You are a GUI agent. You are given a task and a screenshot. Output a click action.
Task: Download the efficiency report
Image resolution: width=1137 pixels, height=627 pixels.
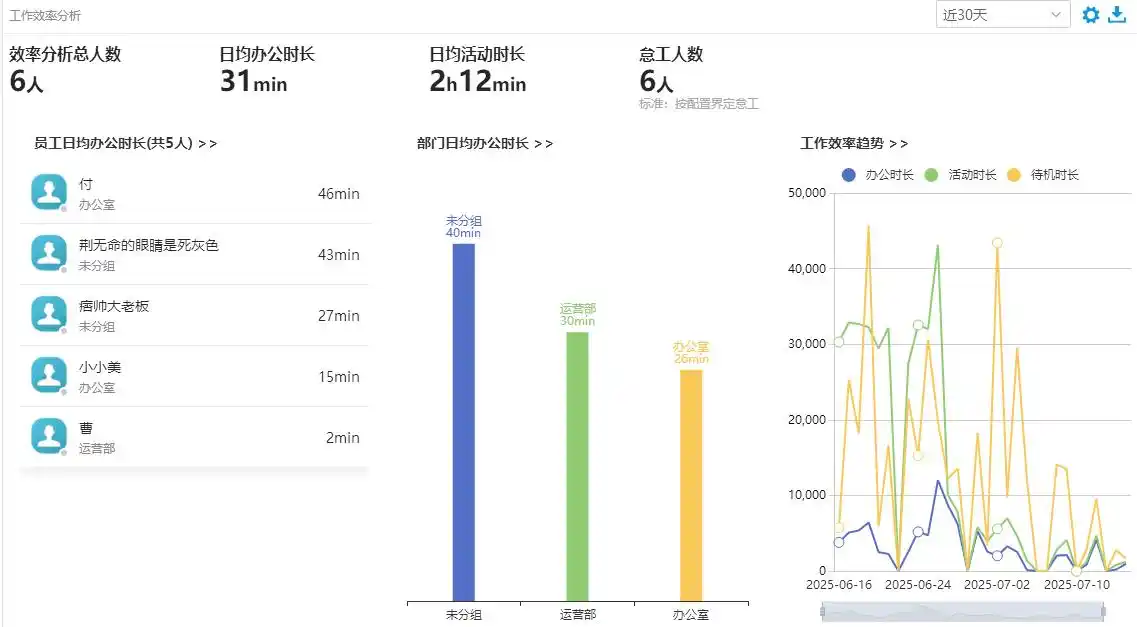tap(1117, 14)
